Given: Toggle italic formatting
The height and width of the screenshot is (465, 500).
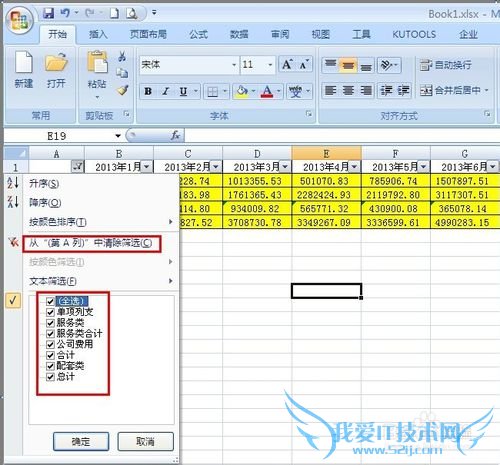Looking at the screenshot, I should (x=165, y=91).
